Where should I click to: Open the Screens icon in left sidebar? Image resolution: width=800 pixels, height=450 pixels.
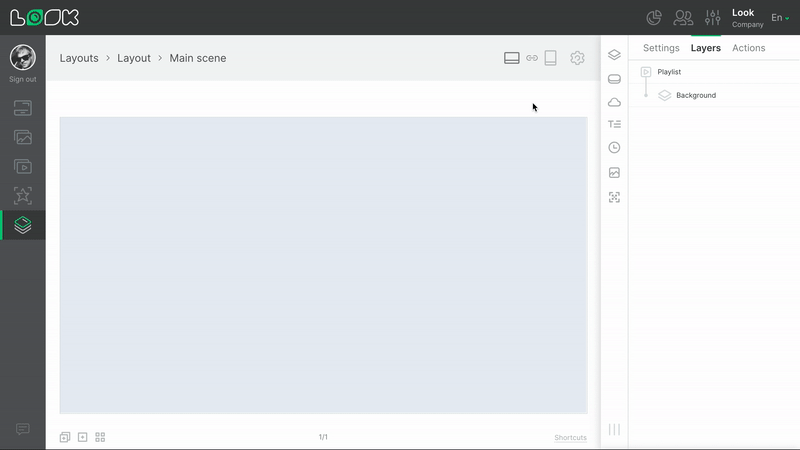(x=23, y=108)
